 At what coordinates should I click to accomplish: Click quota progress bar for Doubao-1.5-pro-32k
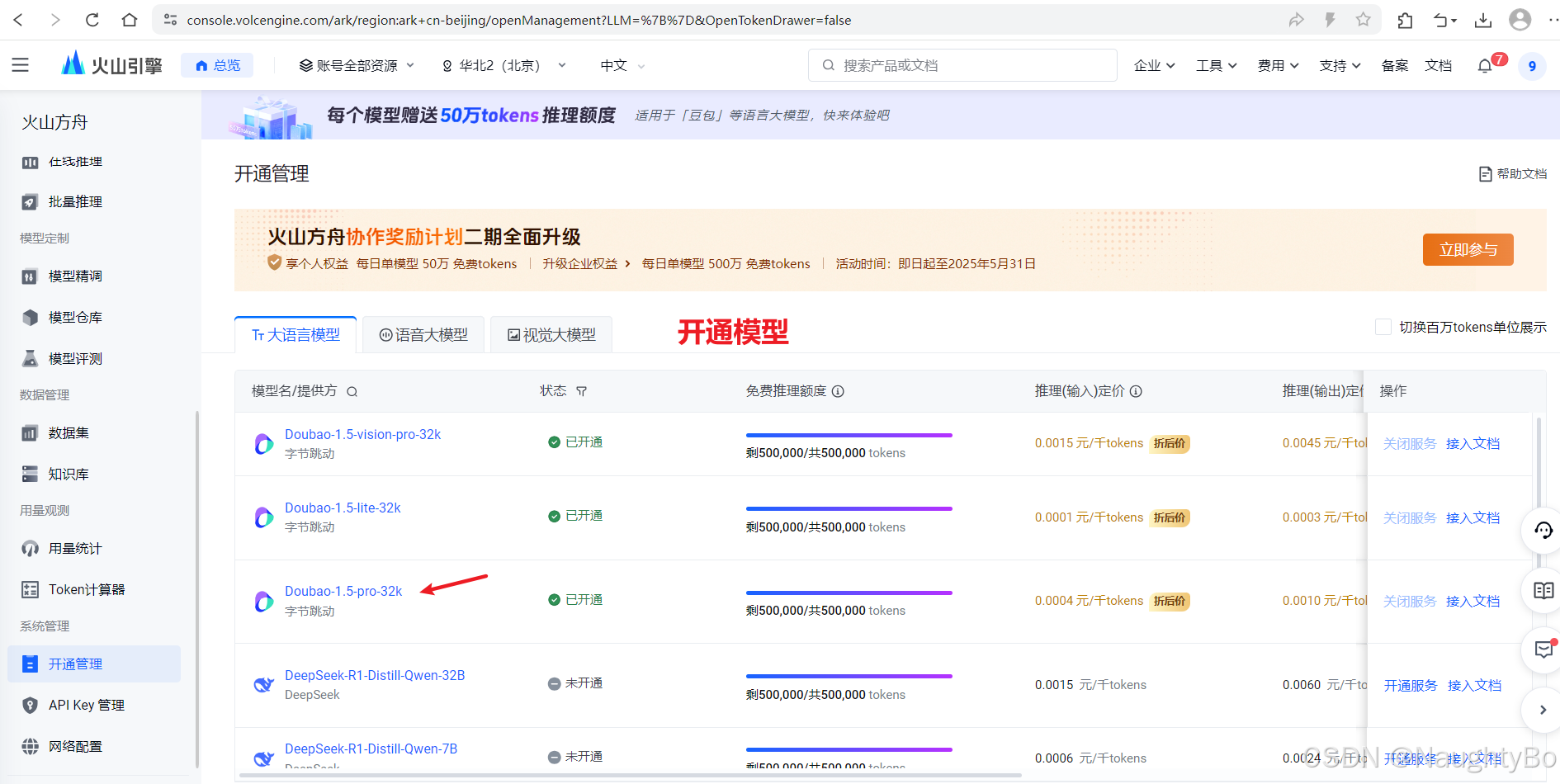[x=849, y=593]
